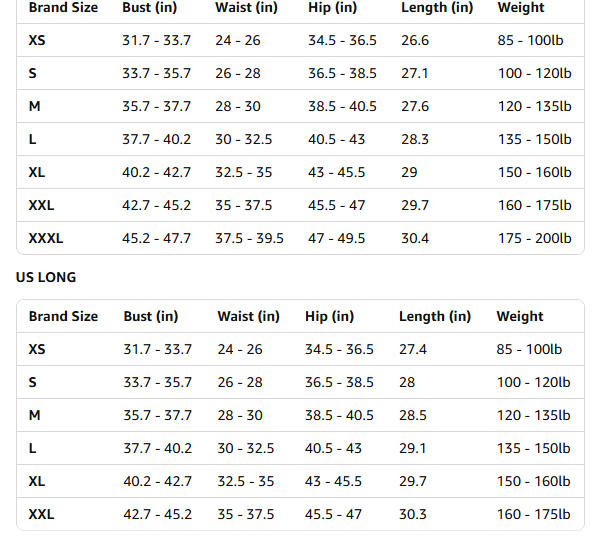This screenshot has height=537, width=600.
Task: Click the 28.3 length value for L
Action: (x=415, y=139)
